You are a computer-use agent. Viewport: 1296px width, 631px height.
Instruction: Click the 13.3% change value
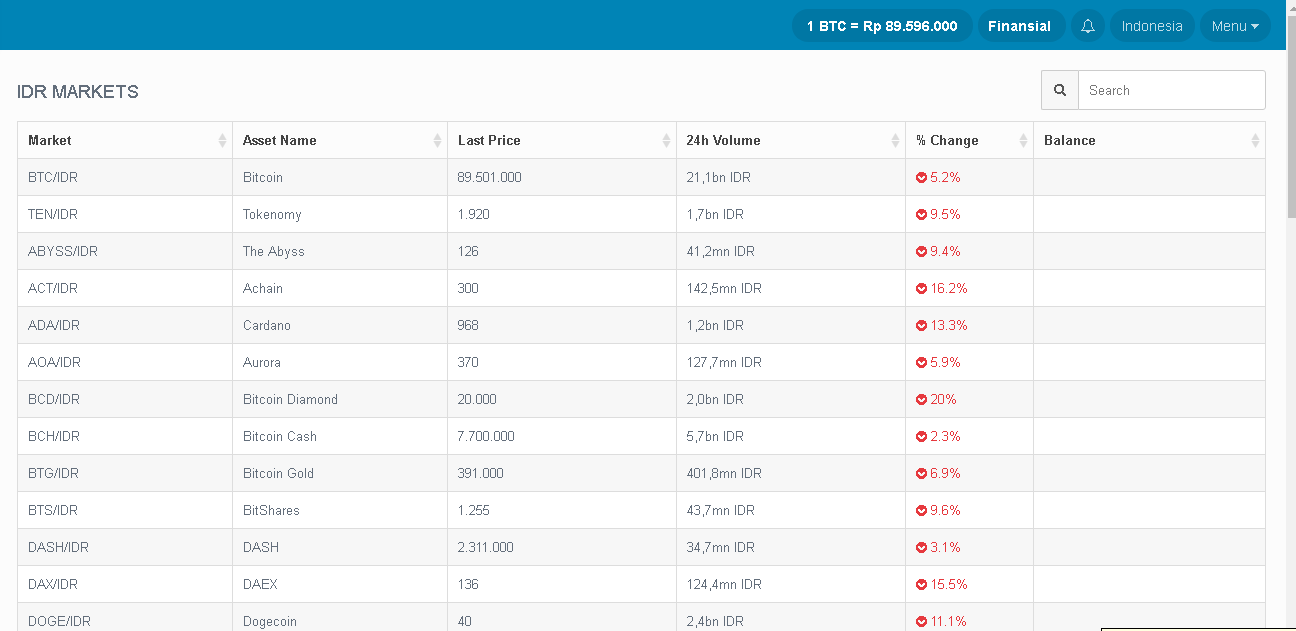pos(949,325)
